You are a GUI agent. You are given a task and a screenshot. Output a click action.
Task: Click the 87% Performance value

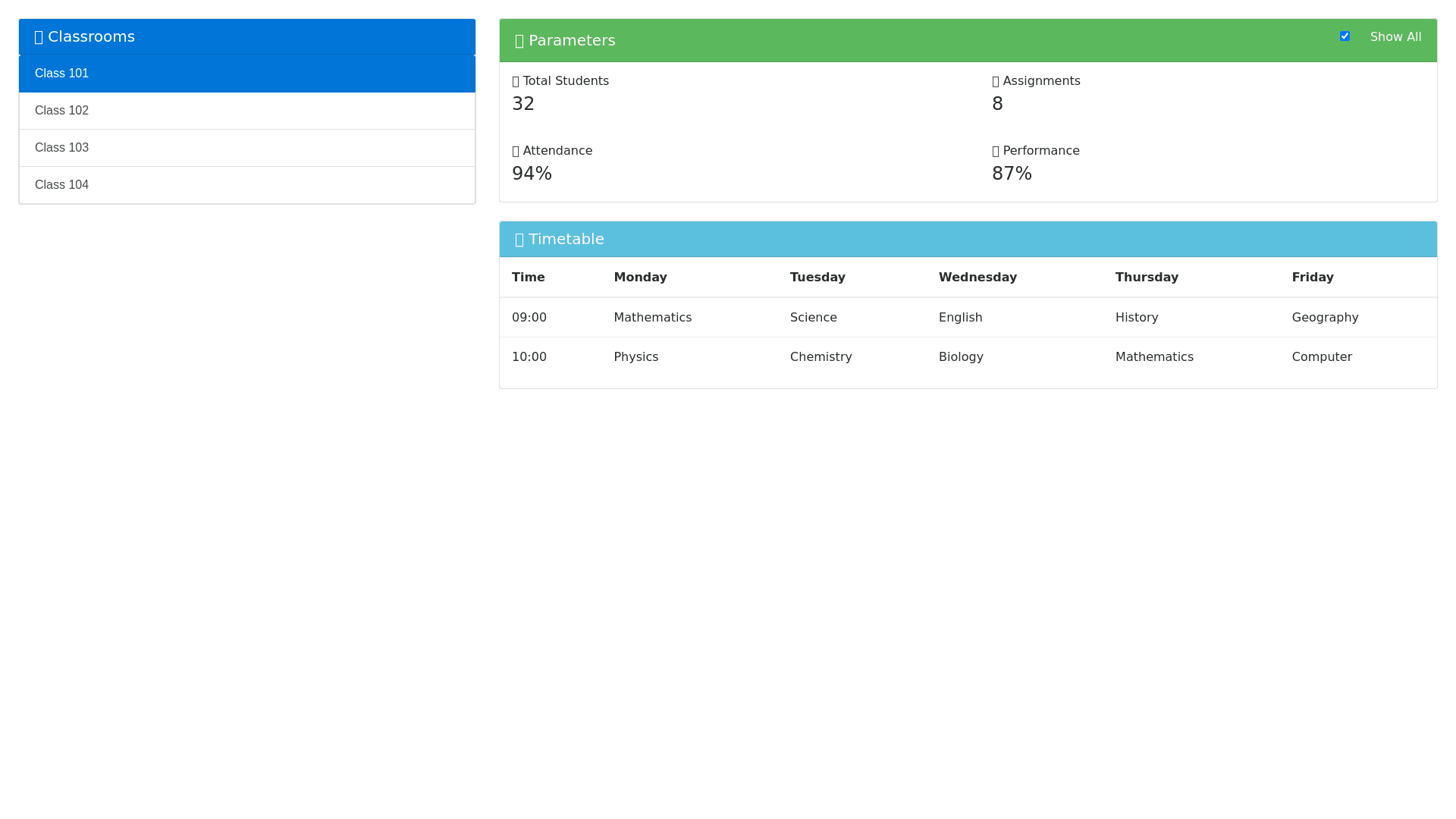coord(1012,174)
